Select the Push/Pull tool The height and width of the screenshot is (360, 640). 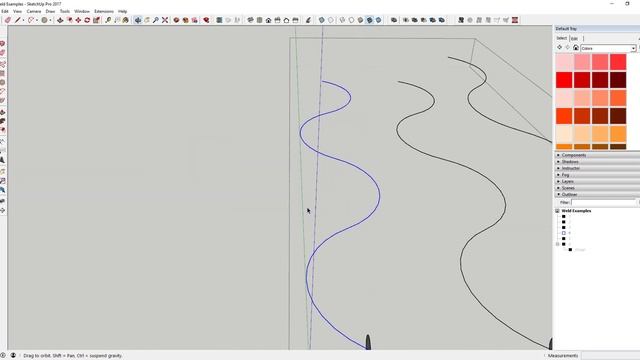point(60,20)
